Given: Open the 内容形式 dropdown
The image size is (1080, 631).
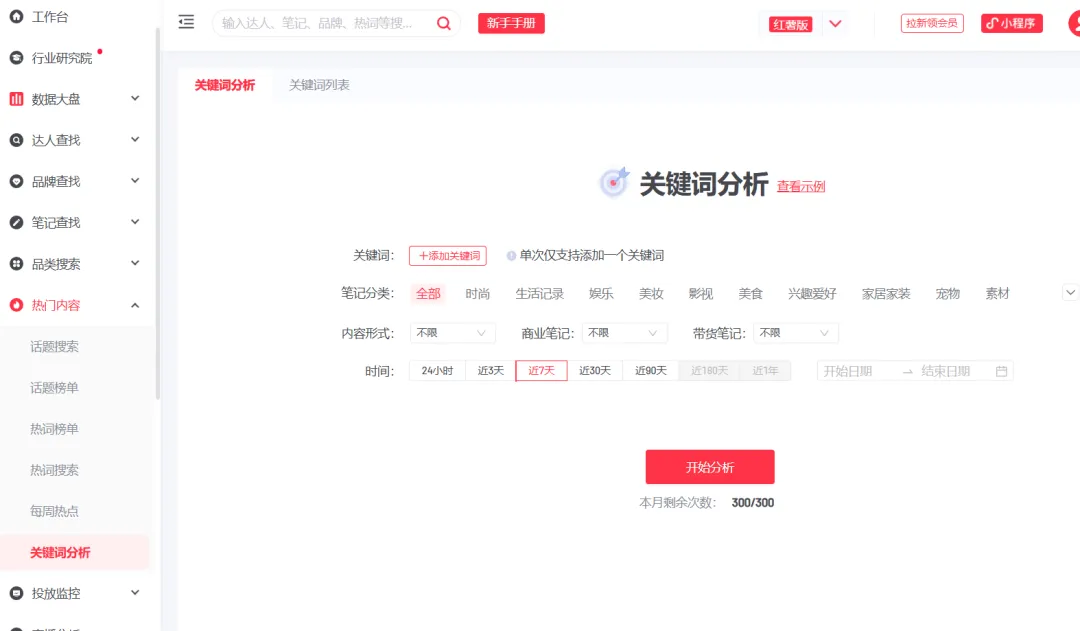Looking at the screenshot, I should pos(452,332).
